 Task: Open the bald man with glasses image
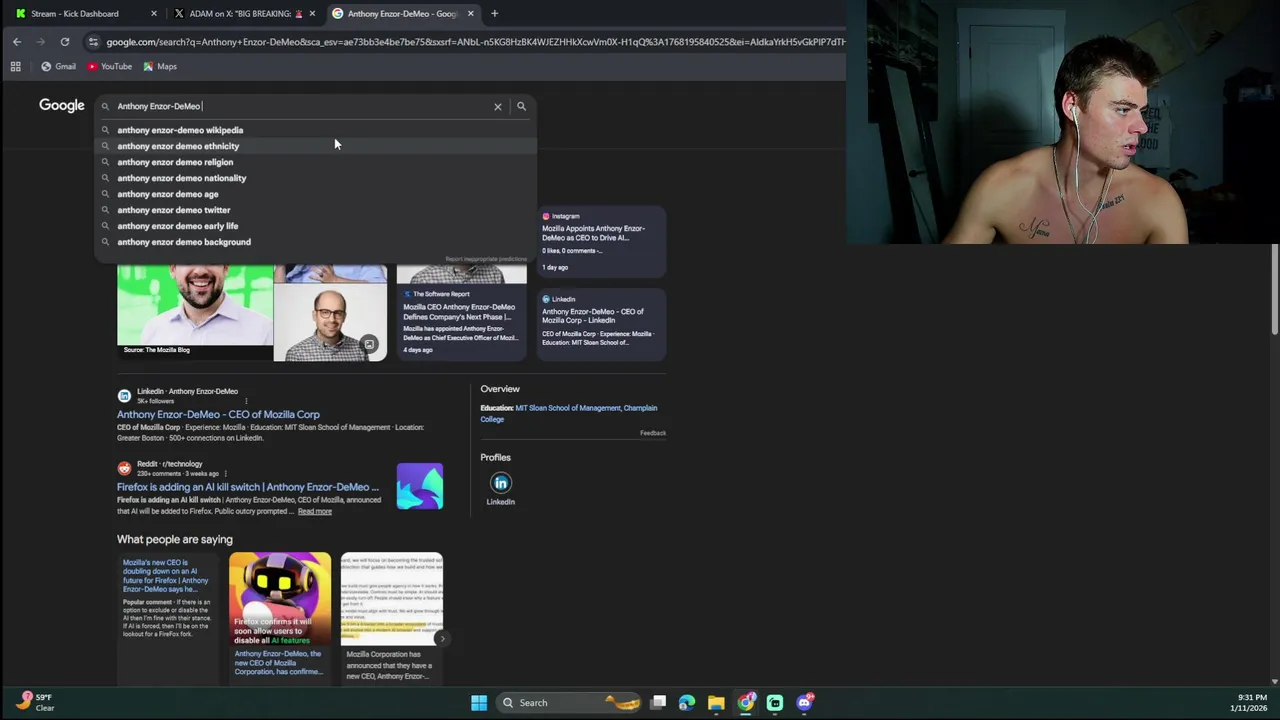(330, 323)
